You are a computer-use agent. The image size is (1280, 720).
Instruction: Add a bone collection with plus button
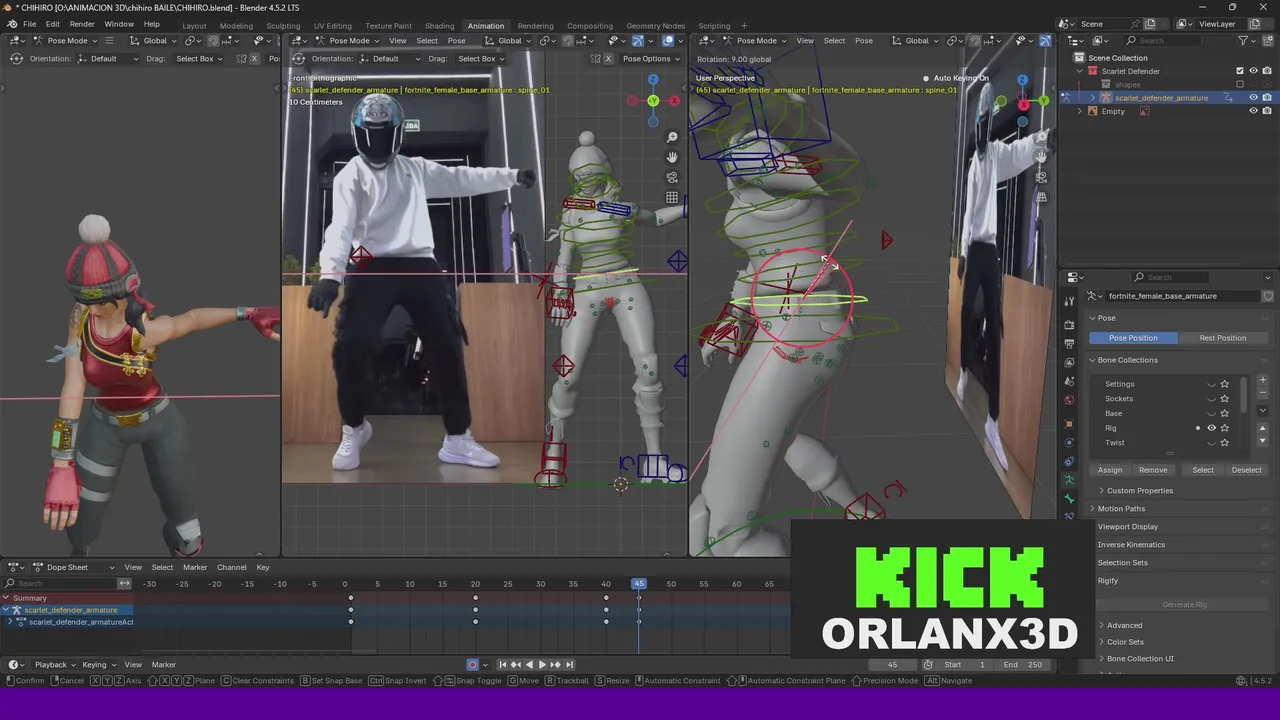(1262, 380)
